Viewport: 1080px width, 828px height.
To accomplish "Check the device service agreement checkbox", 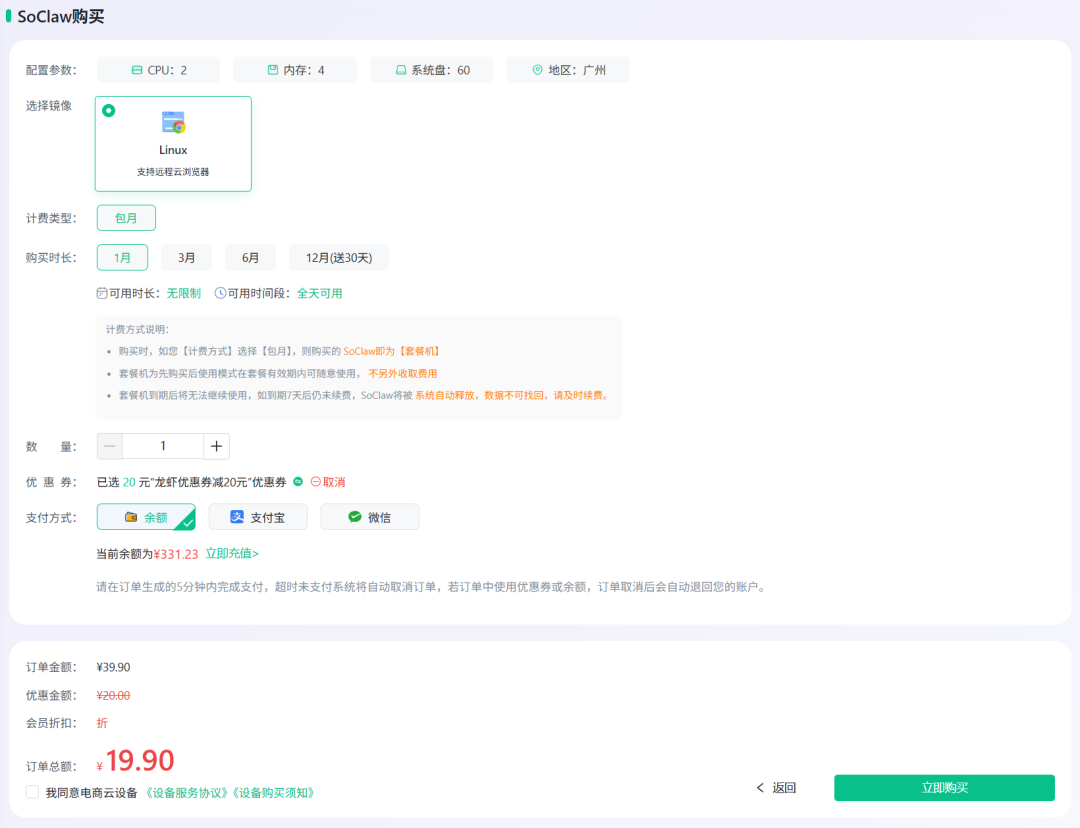I will click(33, 792).
